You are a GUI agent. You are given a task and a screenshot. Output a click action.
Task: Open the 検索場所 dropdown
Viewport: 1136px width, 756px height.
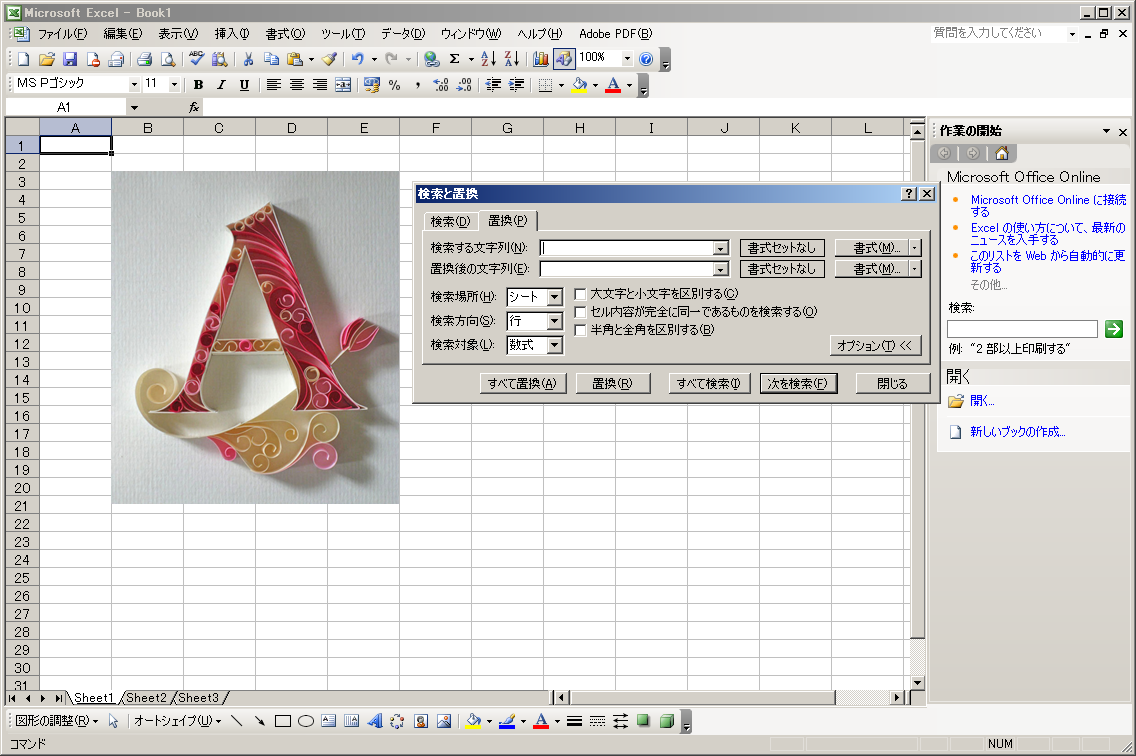click(x=553, y=297)
